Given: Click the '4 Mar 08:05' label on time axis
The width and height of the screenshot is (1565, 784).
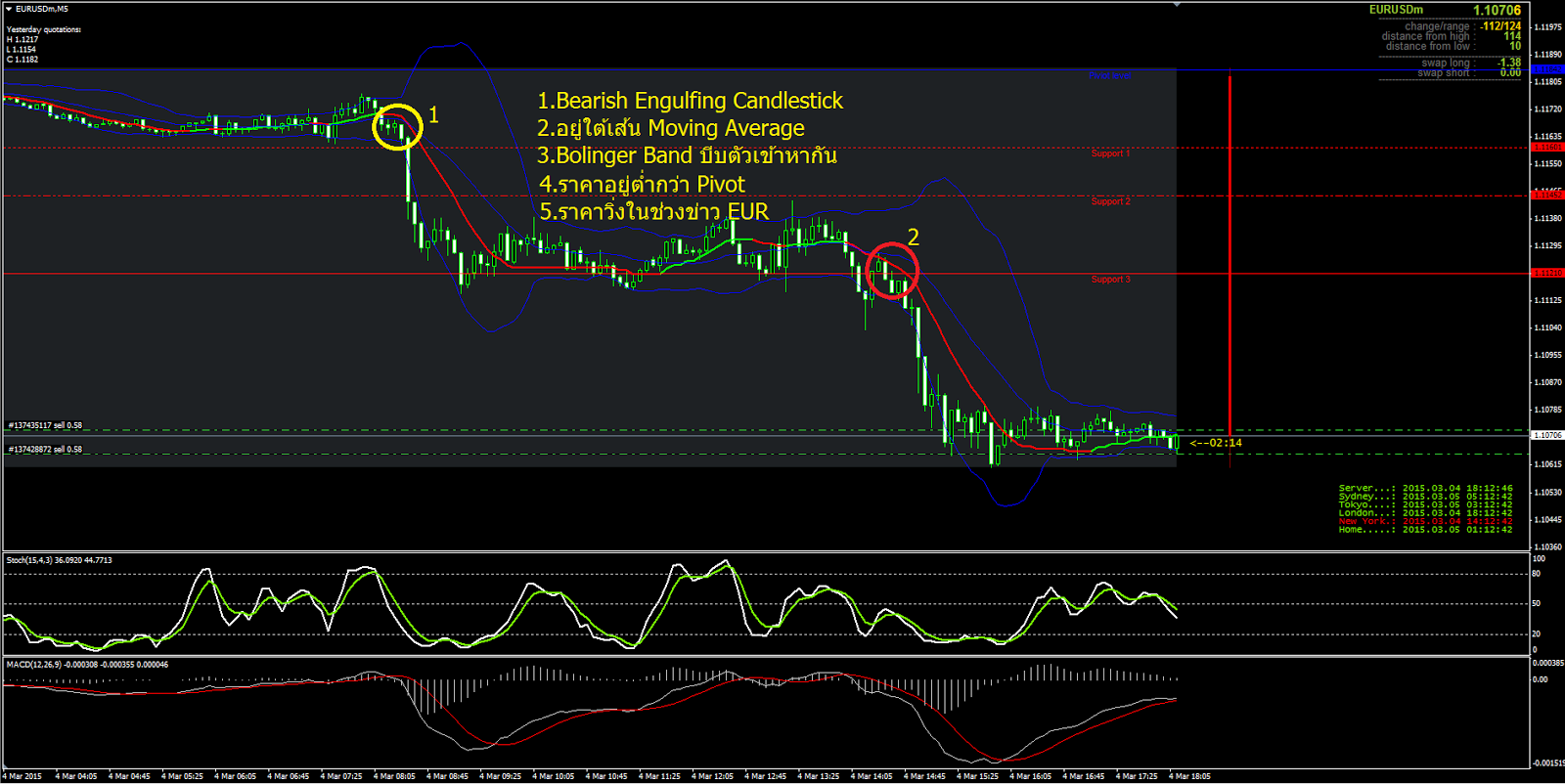Looking at the screenshot, I should tap(394, 776).
